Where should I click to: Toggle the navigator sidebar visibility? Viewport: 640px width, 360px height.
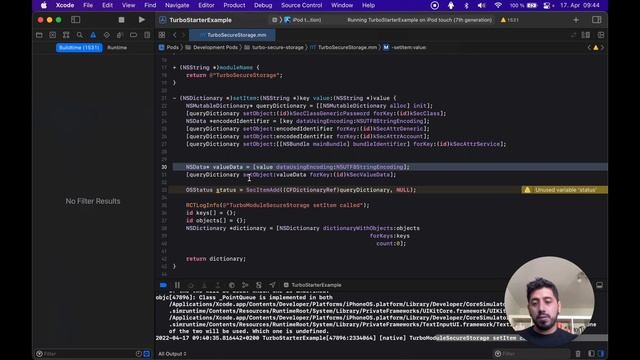(76, 20)
